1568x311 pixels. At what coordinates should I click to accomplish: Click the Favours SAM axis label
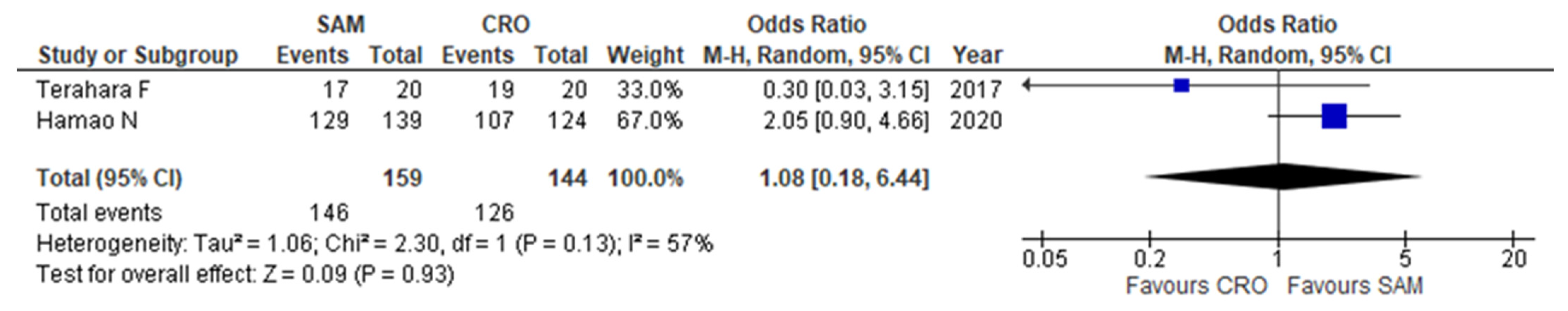(1354, 286)
